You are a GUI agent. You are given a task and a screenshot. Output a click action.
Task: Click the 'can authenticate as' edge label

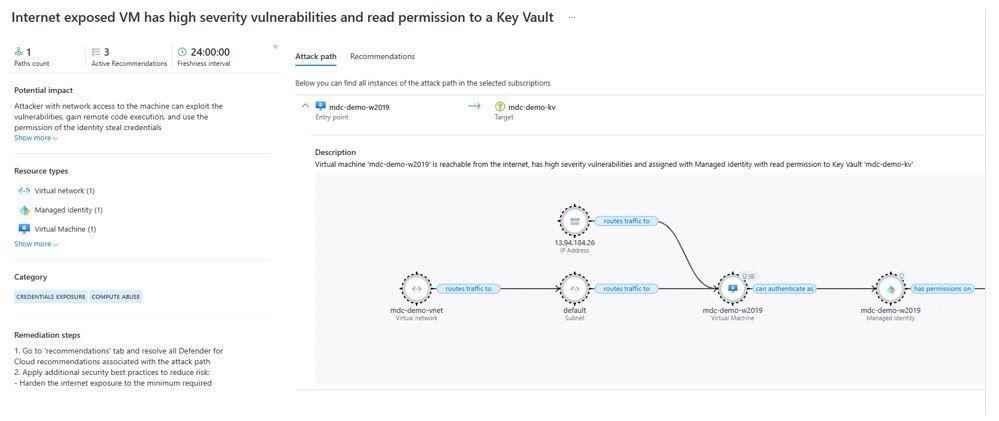(x=784, y=289)
